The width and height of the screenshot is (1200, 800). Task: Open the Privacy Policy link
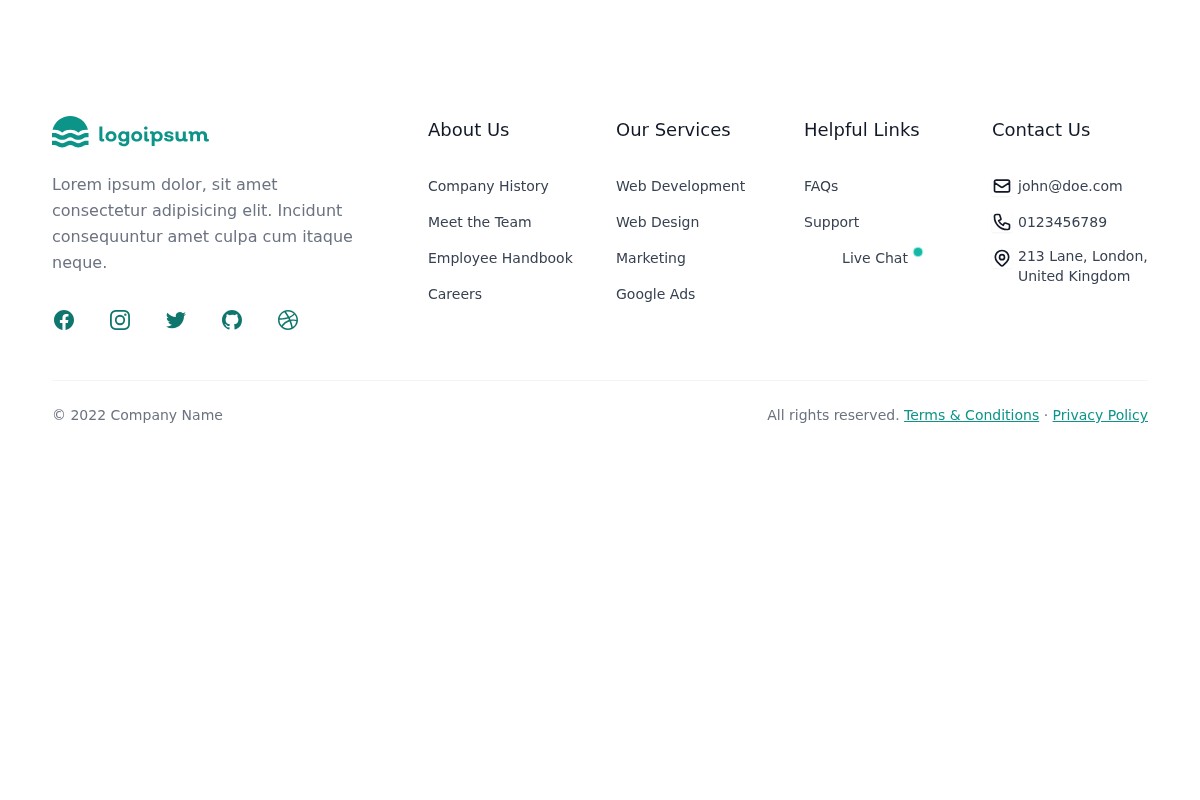1100,415
